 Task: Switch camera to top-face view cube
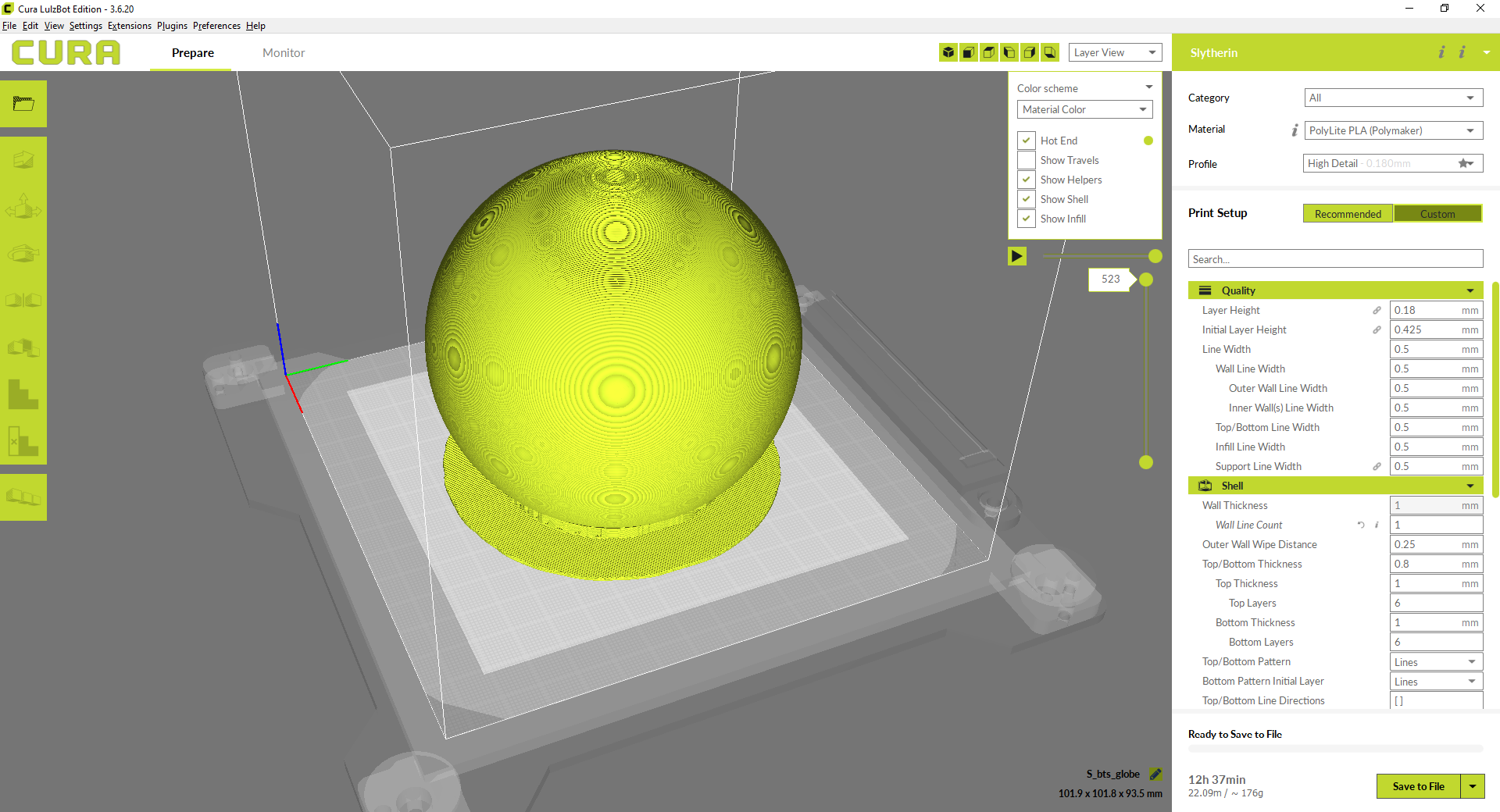click(989, 52)
